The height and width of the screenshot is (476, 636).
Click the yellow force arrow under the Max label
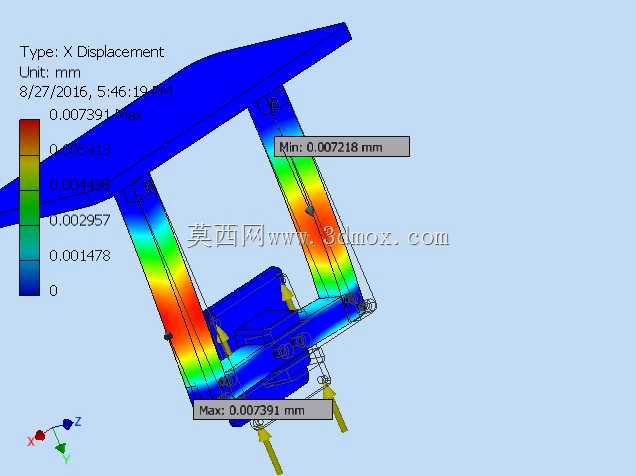click(270, 451)
